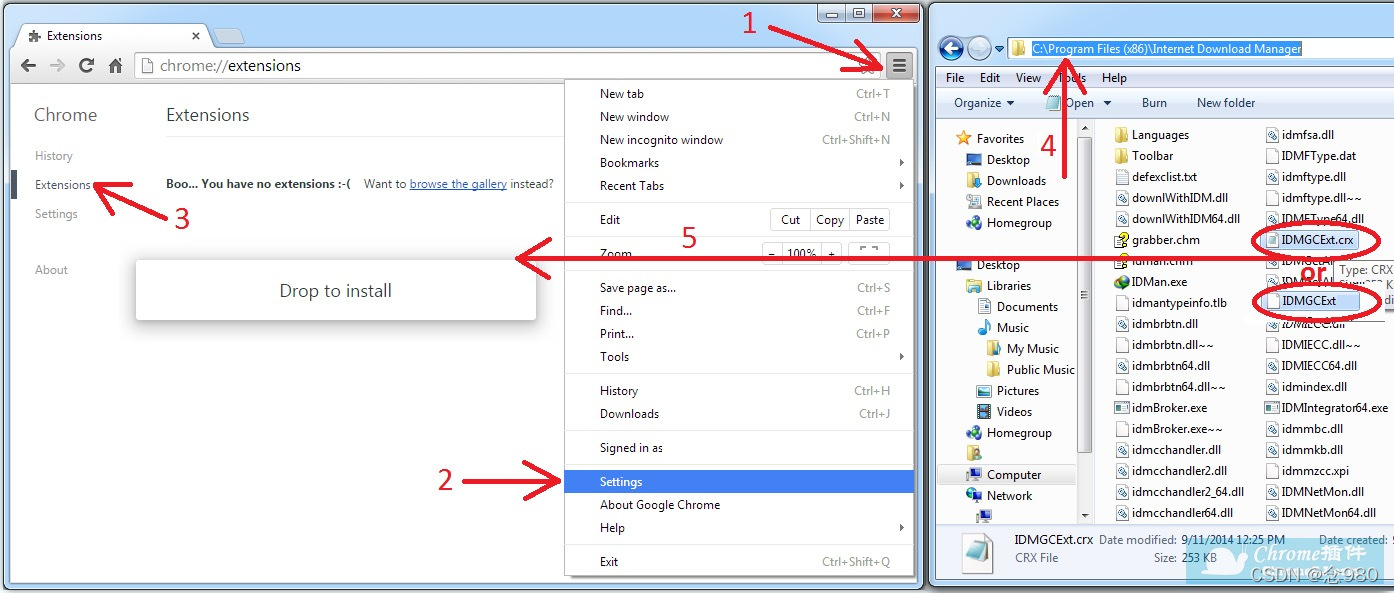Follow the browse the gallery link
The image size is (1394, 594).
click(x=458, y=184)
